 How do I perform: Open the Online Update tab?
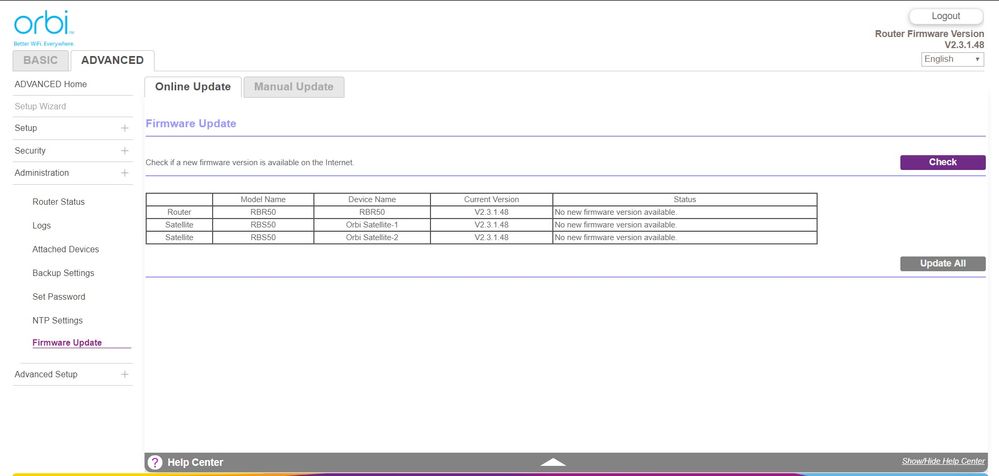pos(192,87)
